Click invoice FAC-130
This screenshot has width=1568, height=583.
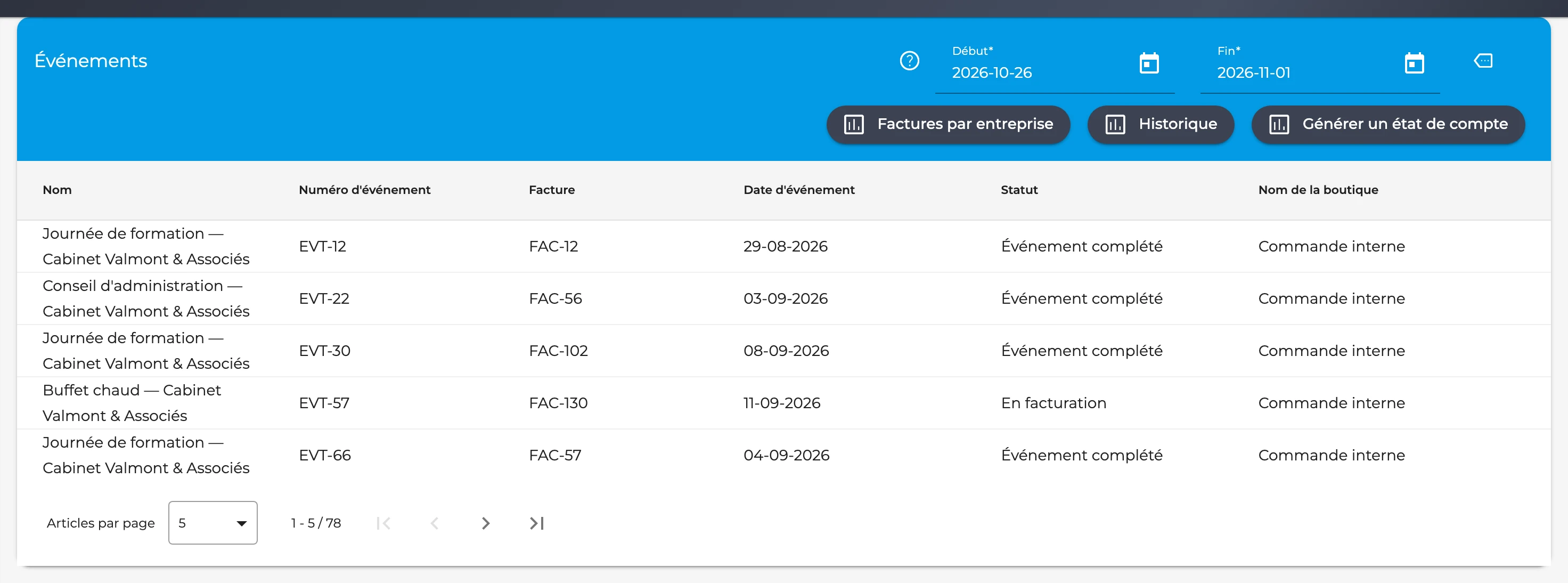point(558,403)
